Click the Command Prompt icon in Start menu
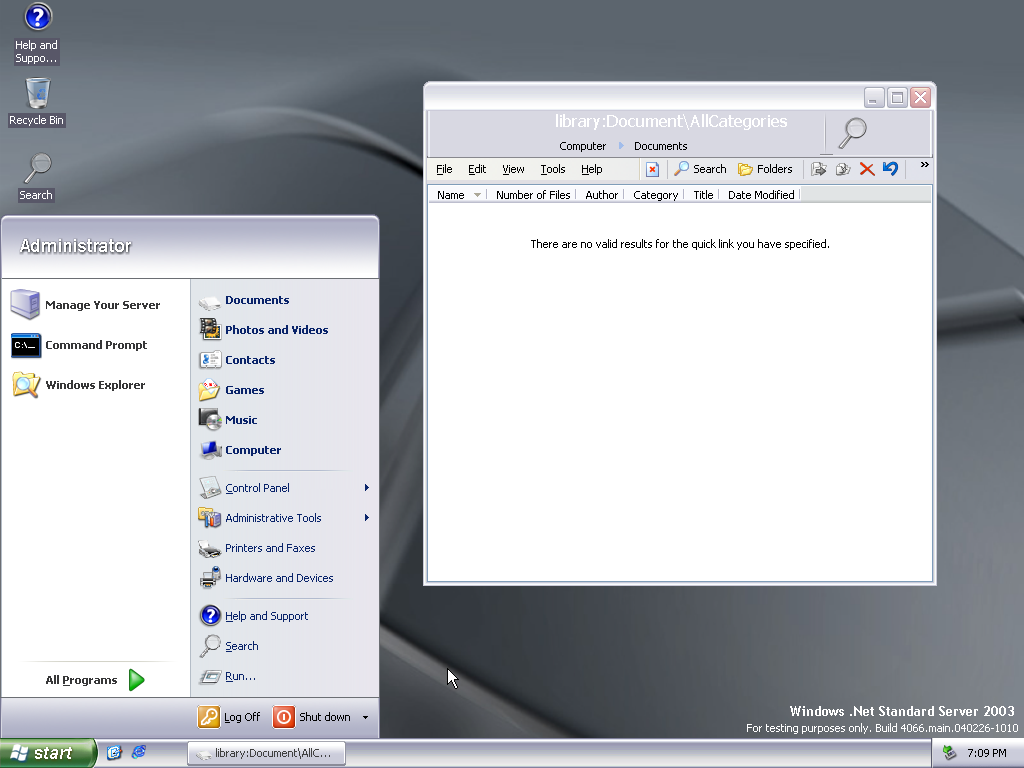 (x=26, y=345)
